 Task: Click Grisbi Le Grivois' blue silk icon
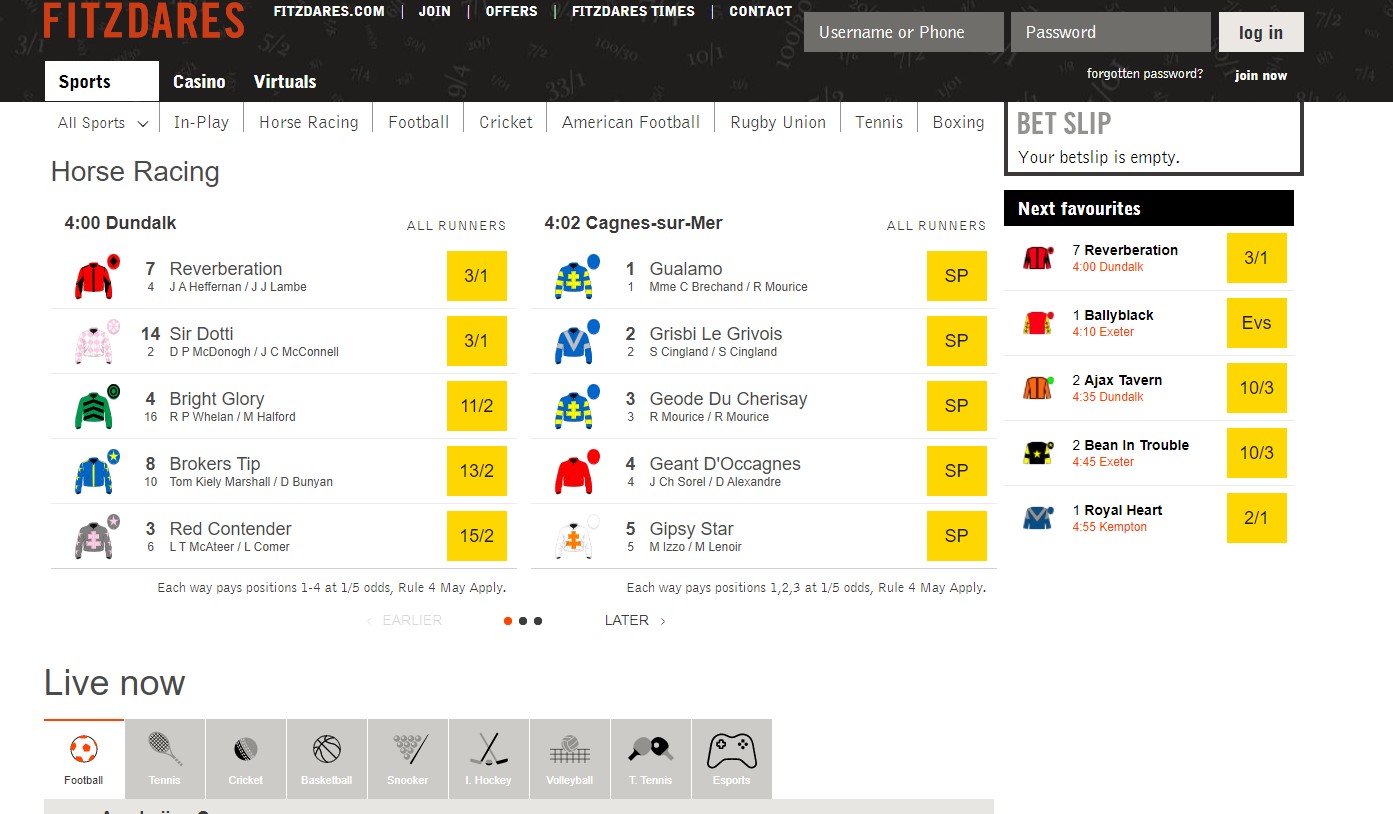[x=578, y=342]
